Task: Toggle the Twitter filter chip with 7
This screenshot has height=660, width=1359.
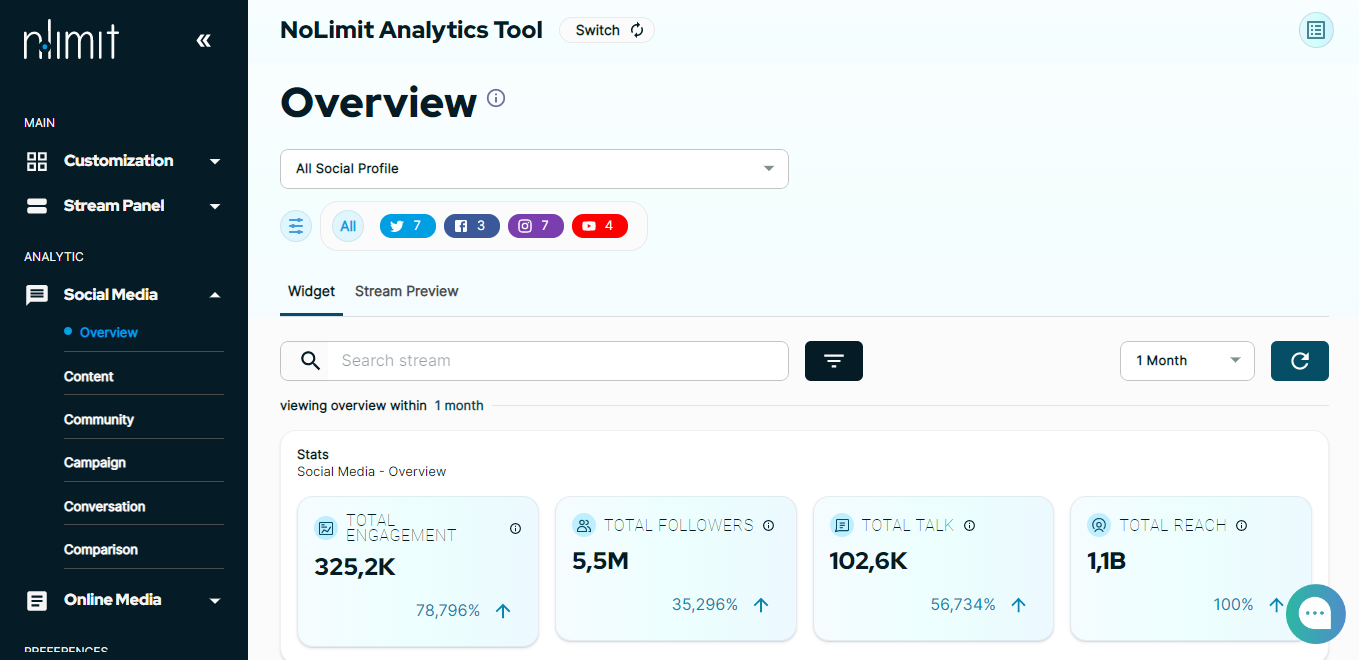Action: pos(408,226)
